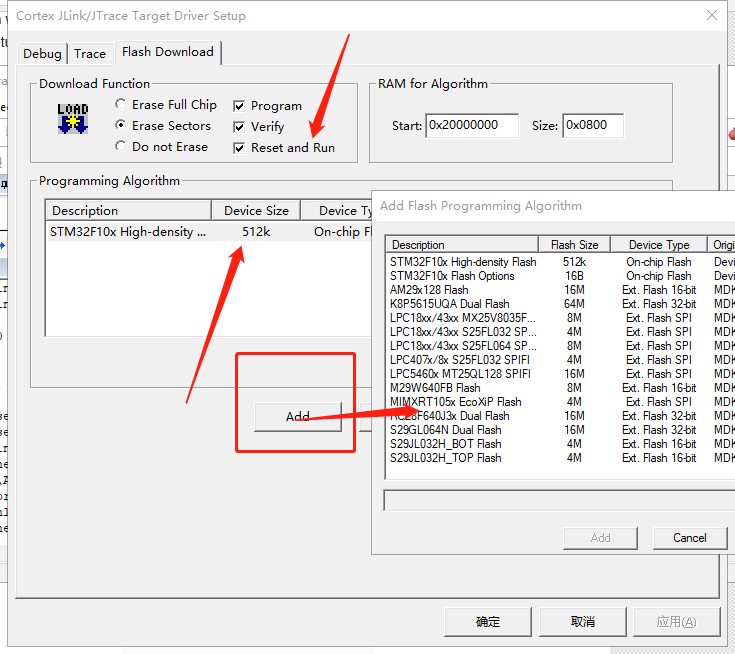Click Device Size column header
The image size is (735, 654).
pyautogui.click(x=256, y=210)
